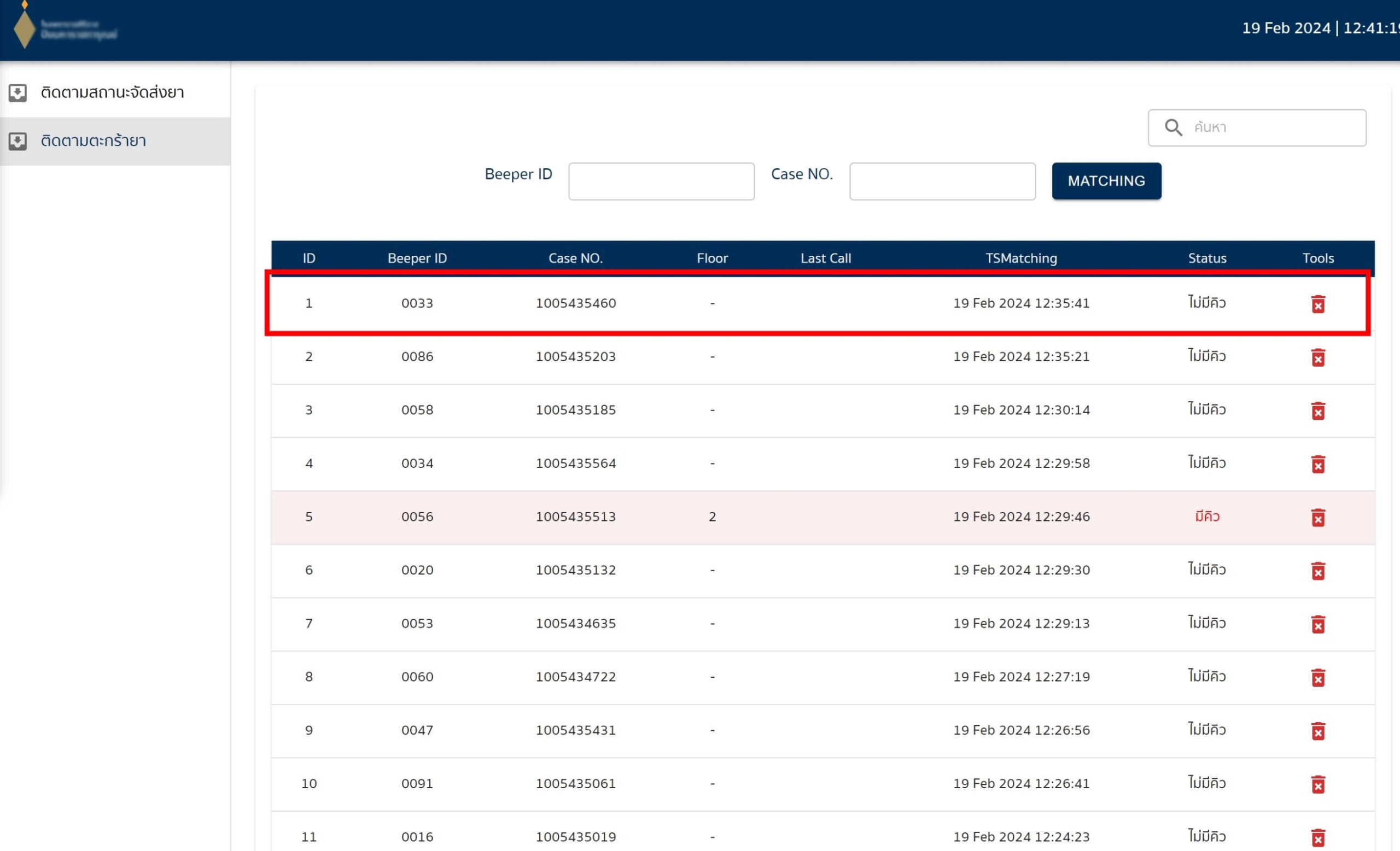Image resolution: width=1400 pixels, height=851 pixels.
Task: Select case number 1005435061
Action: click(x=575, y=783)
